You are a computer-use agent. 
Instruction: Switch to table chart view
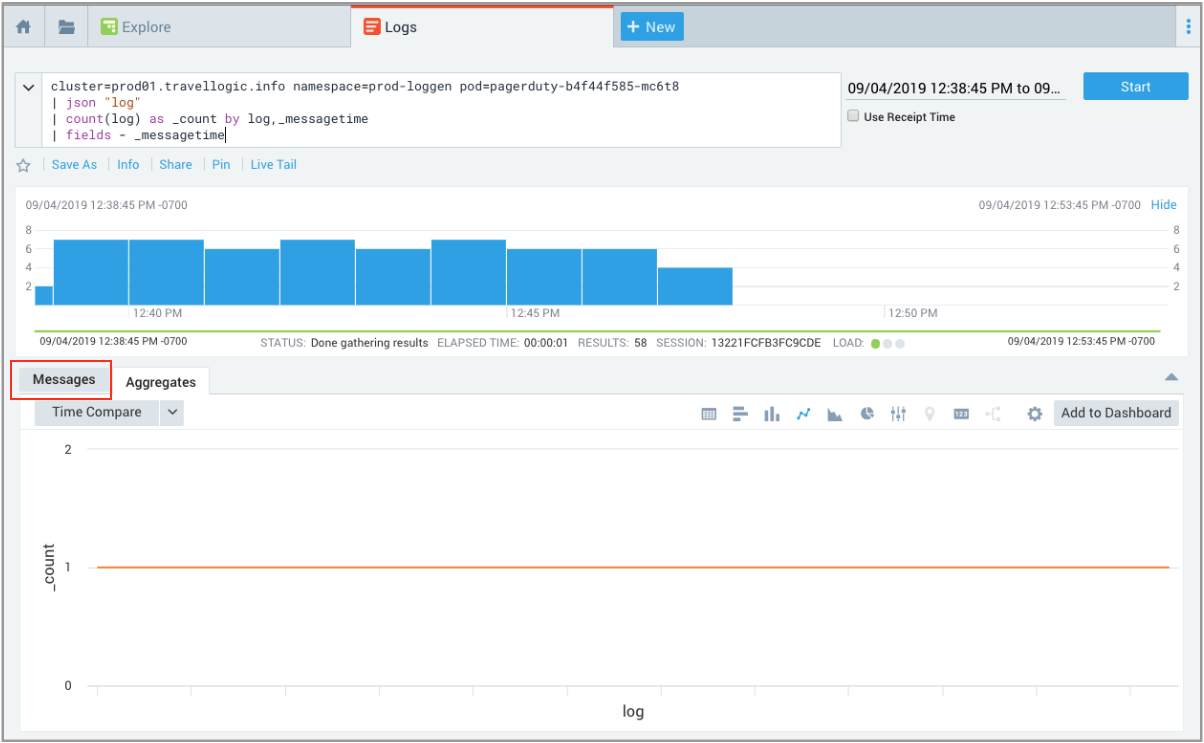(x=709, y=414)
